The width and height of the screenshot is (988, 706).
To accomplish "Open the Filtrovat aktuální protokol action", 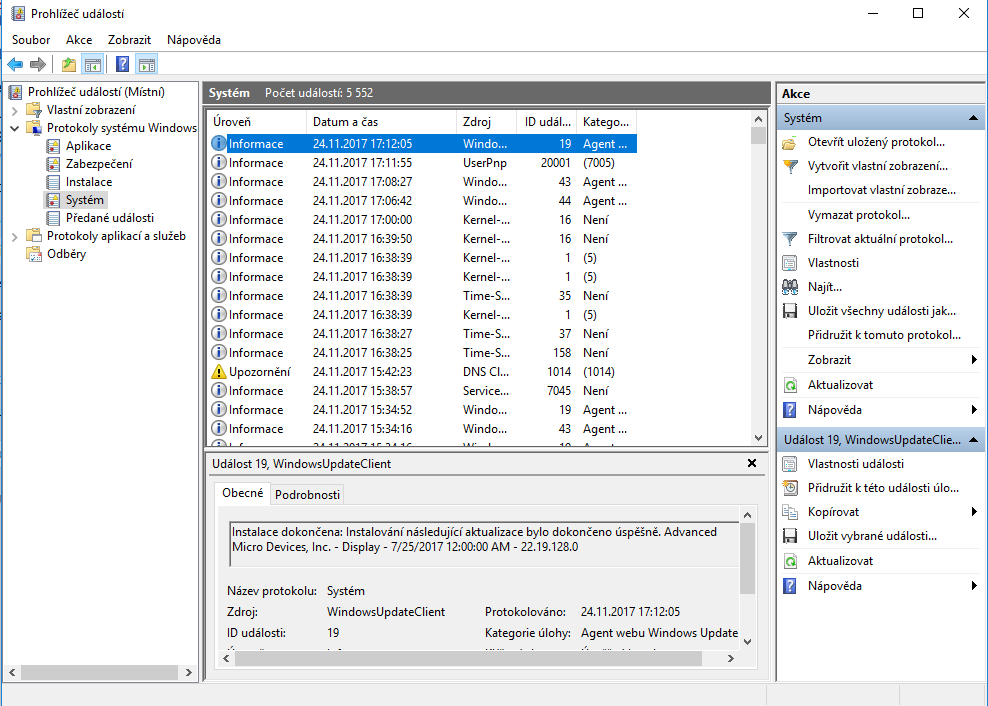I will click(x=880, y=239).
